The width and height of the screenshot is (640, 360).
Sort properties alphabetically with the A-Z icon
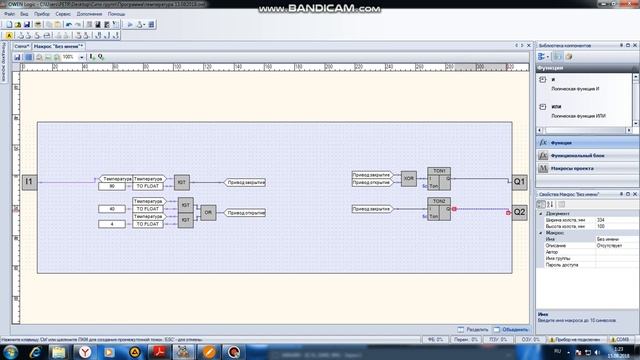[550, 204]
